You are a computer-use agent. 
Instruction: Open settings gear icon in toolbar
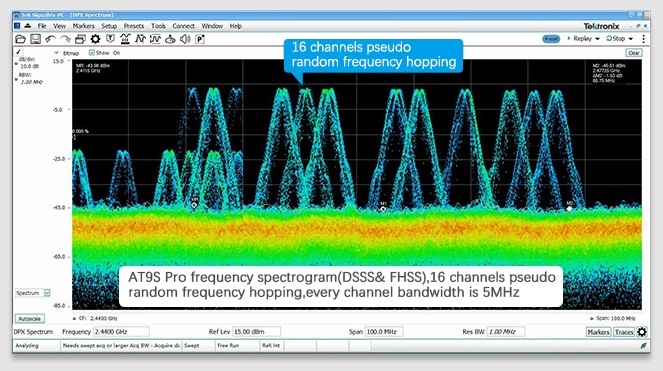coord(96,39)
